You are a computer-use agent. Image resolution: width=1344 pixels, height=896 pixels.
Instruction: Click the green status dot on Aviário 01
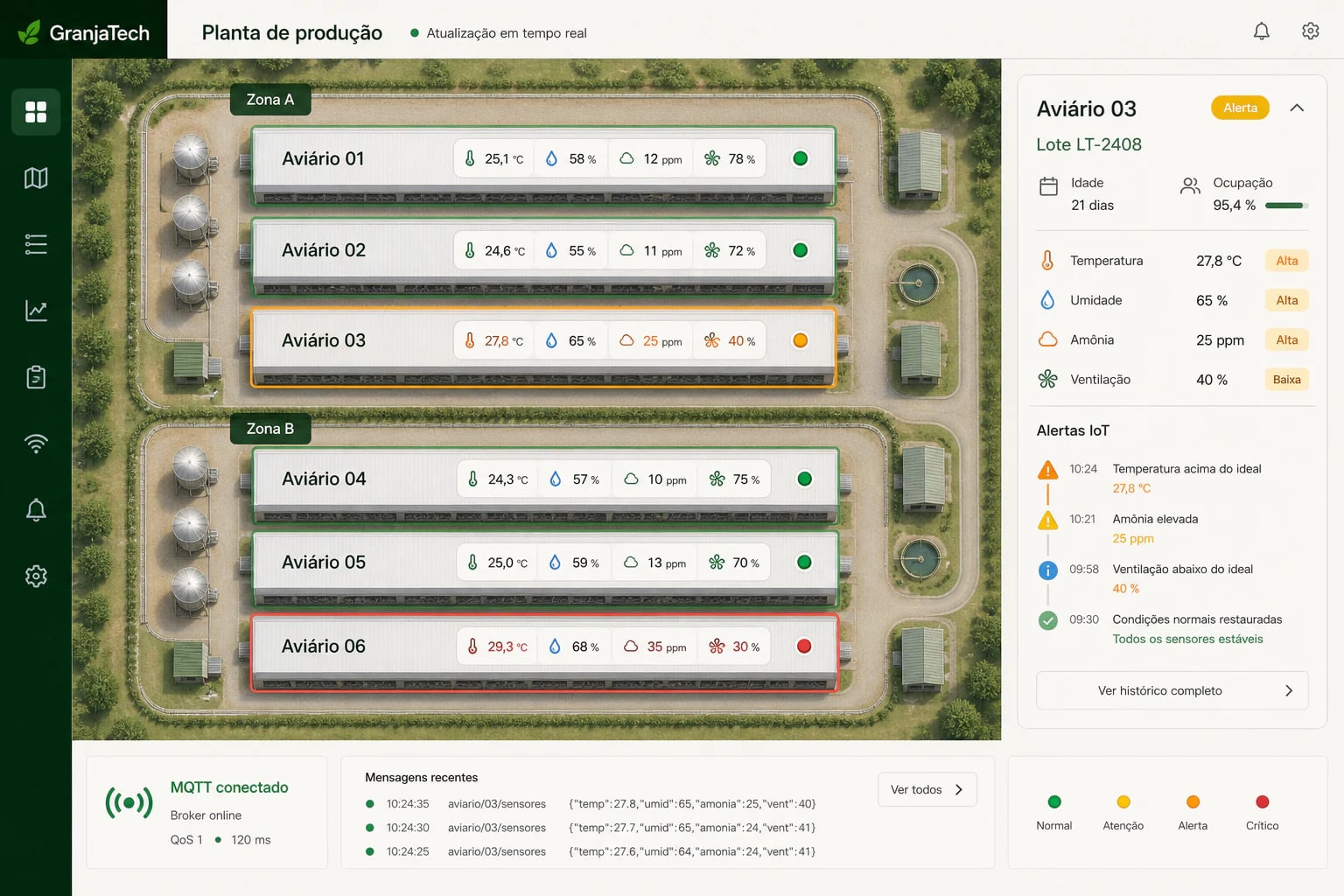800,158
